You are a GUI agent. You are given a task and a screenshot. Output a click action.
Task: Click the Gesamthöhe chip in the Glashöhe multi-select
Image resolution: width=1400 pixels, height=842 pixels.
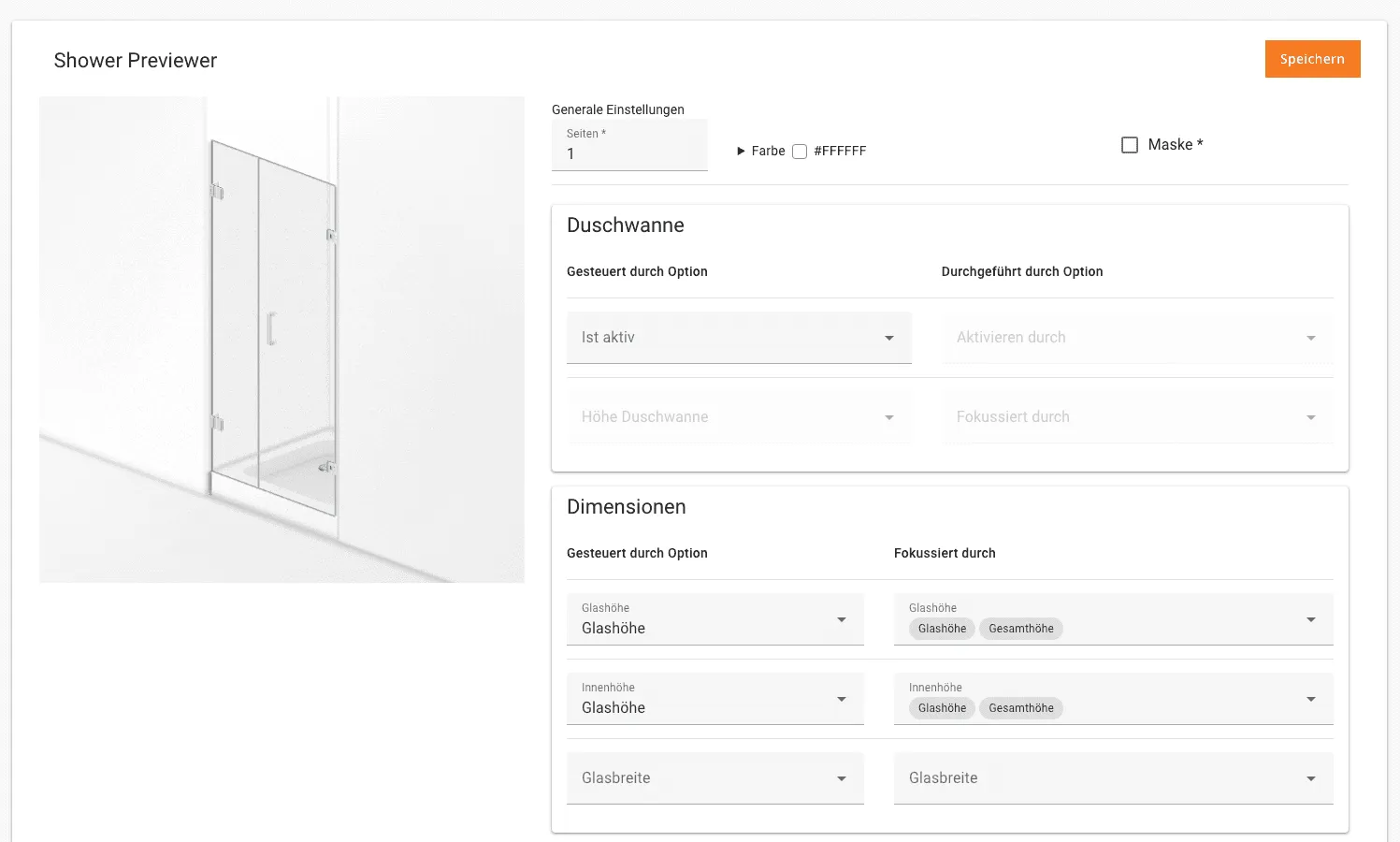click(1021, 629)
